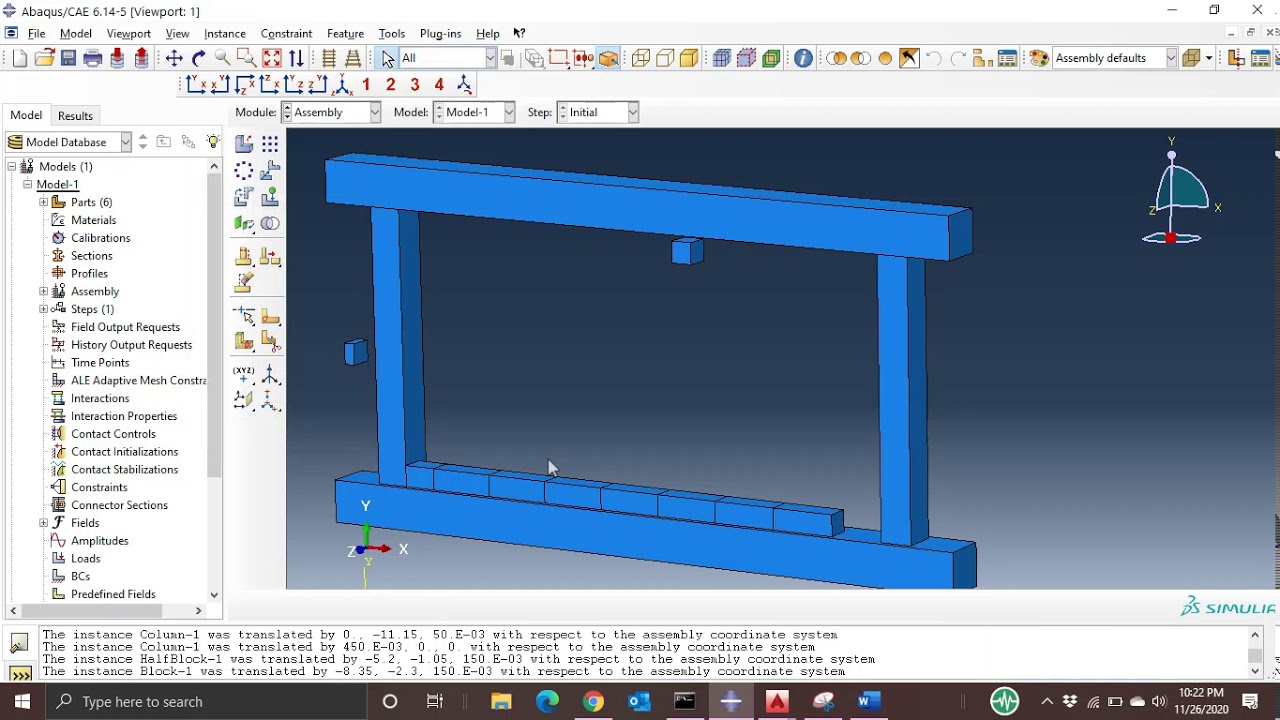The image size is (1280, 720).
Task: Click the Auto-Fit View icon
Action: (271, 59)
